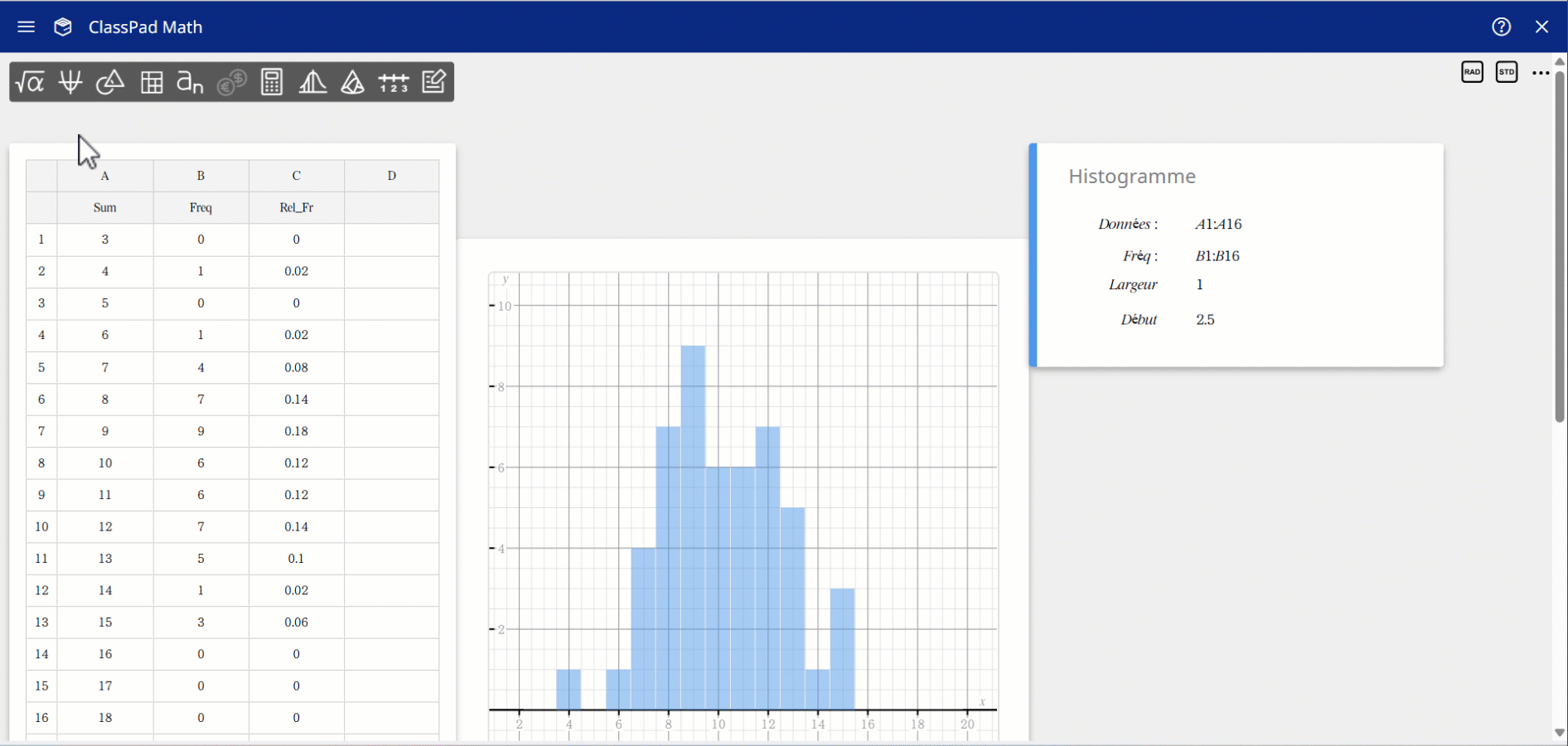Click the ClassPad Math logo icon
1568x746 pixels.
(63, 27)
